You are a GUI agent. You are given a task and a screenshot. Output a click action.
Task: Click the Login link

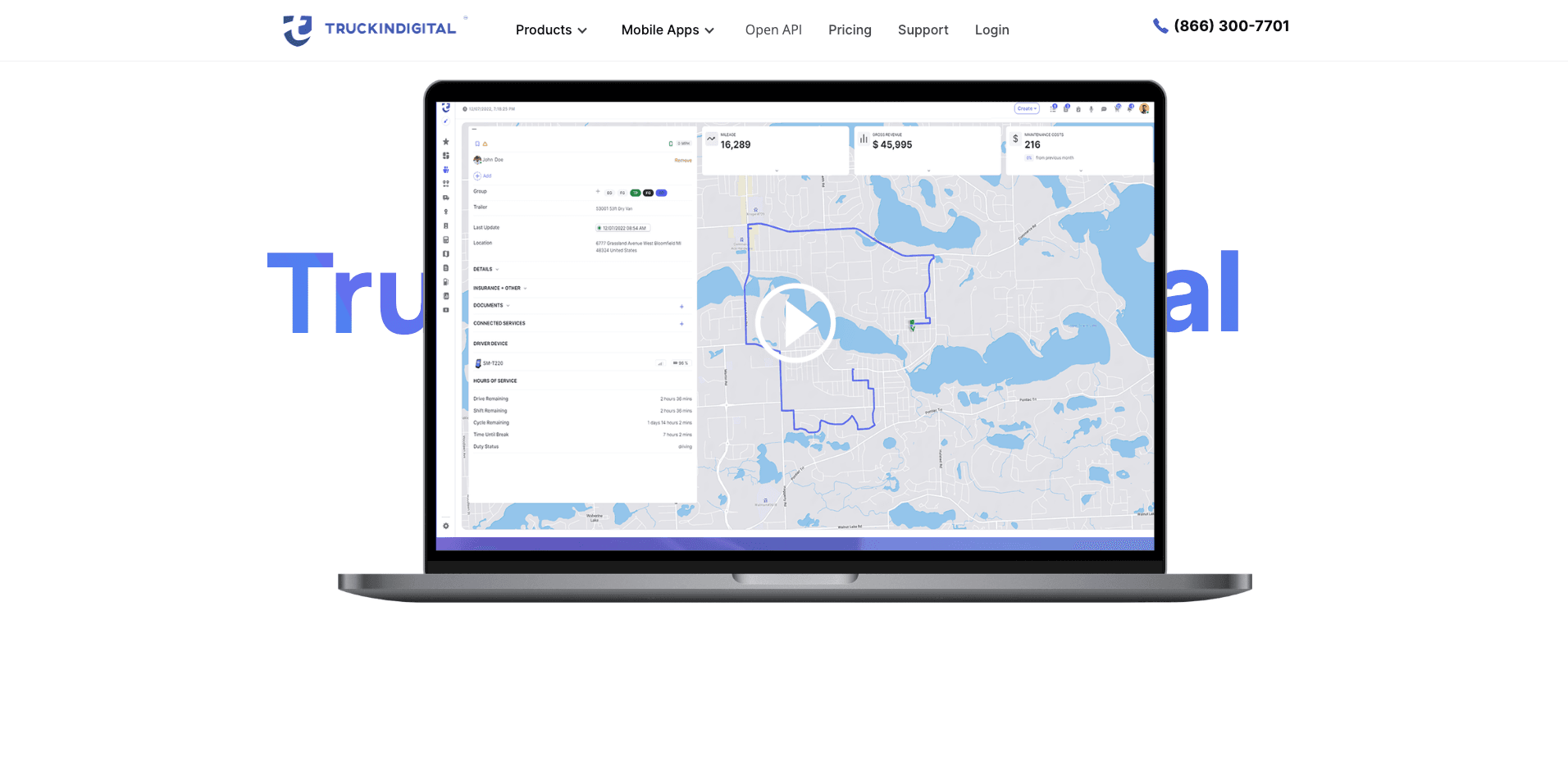[991, 30]
